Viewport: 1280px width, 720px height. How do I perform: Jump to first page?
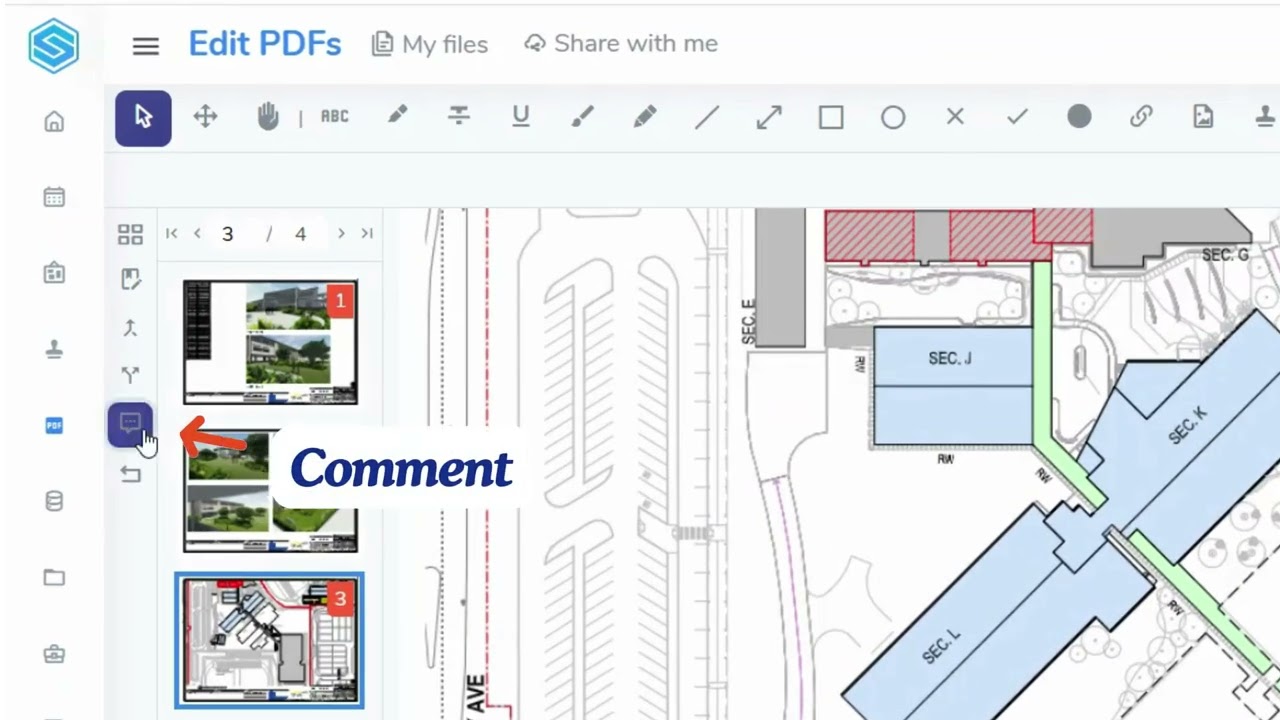172,234
